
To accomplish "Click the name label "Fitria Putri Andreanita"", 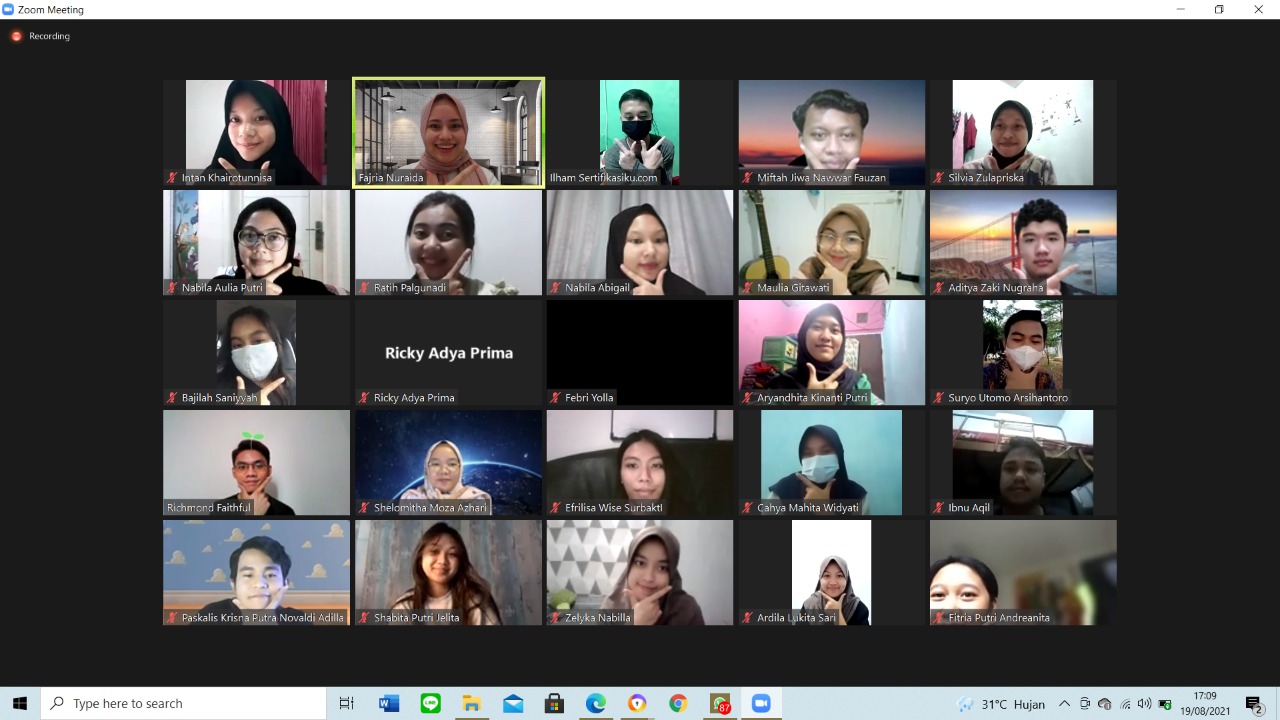I will [999, 618].
